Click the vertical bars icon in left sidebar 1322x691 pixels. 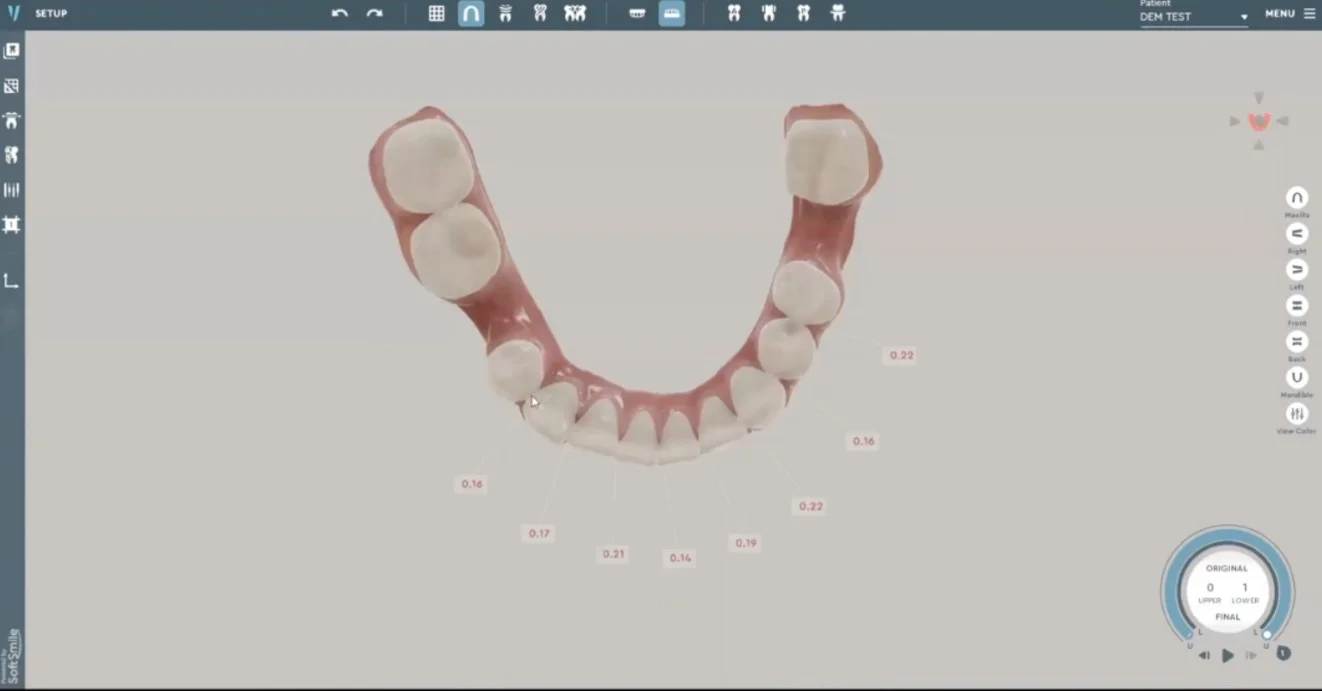tap(12, 190)
